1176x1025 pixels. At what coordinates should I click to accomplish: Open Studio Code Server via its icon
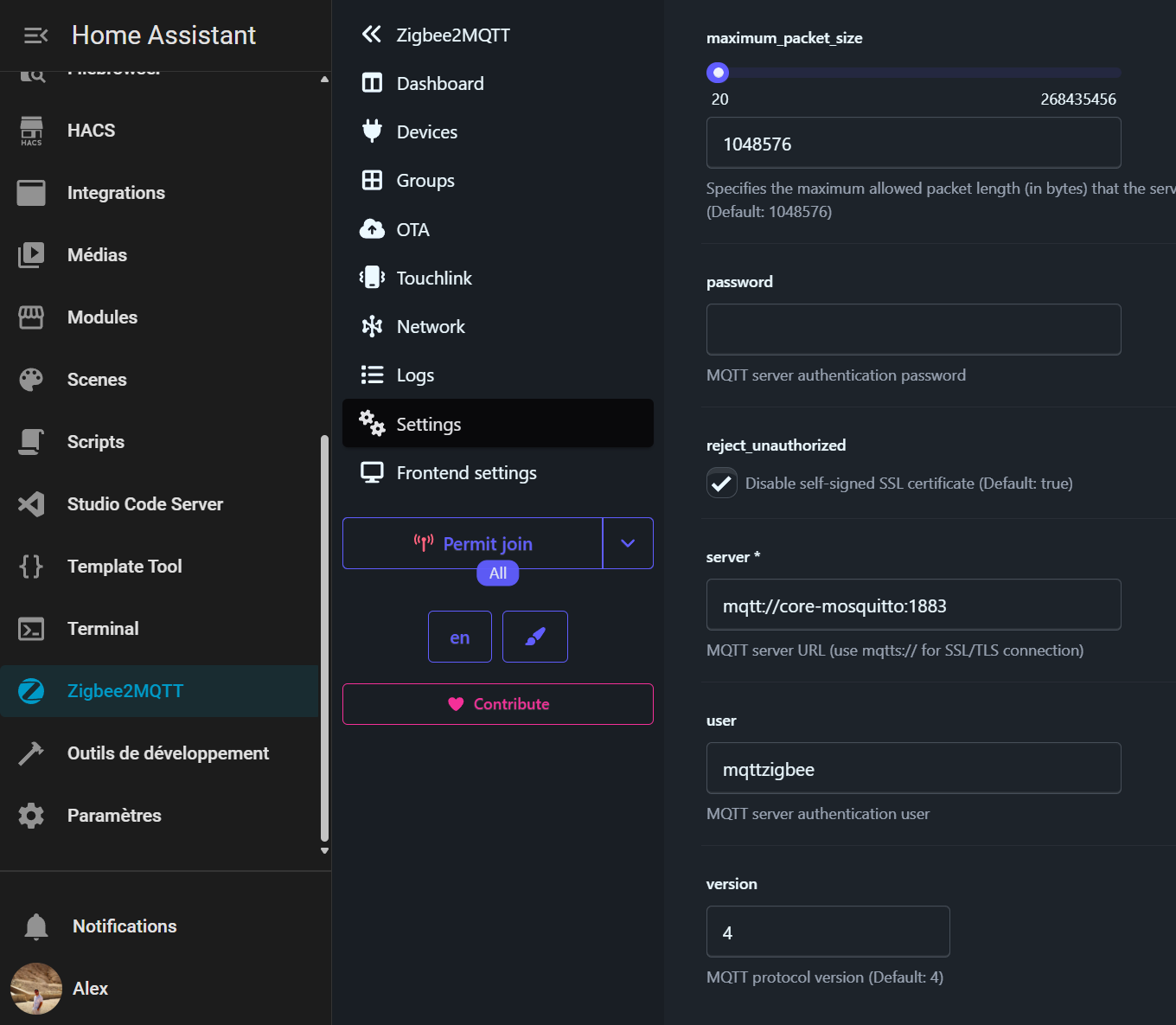pos(31,504)
